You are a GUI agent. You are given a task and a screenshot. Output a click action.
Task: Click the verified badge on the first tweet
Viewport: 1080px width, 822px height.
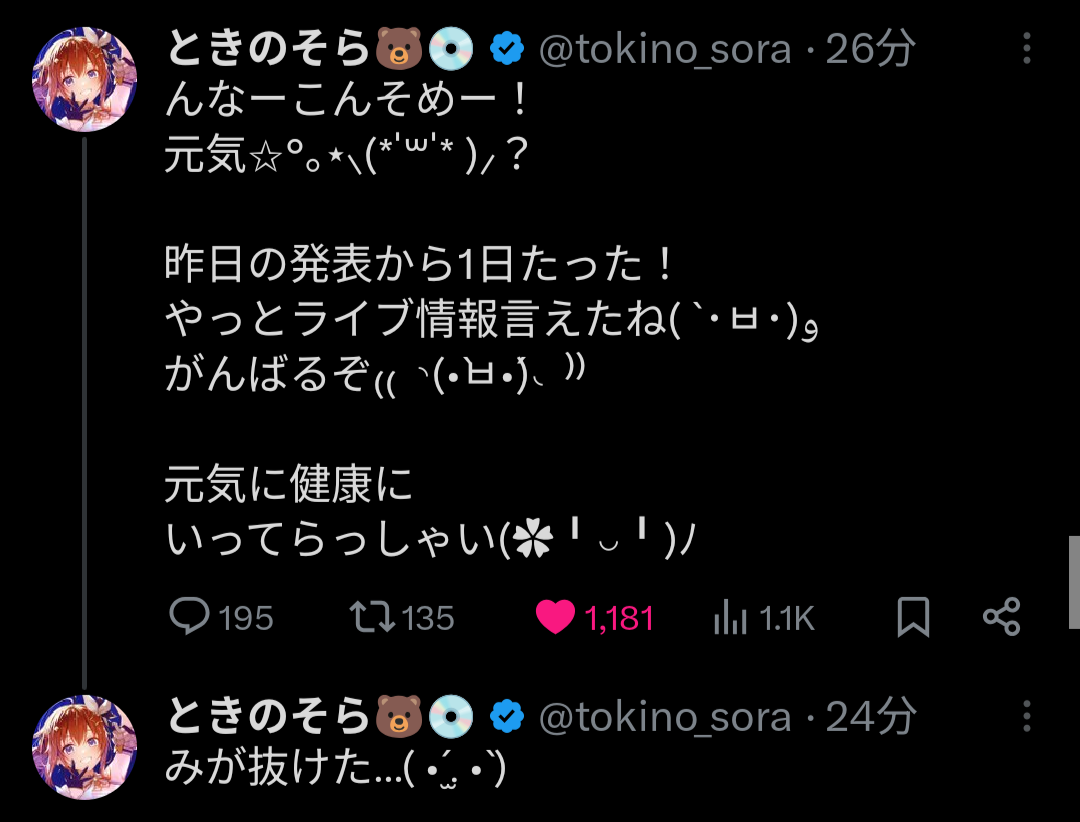(508, 48)
